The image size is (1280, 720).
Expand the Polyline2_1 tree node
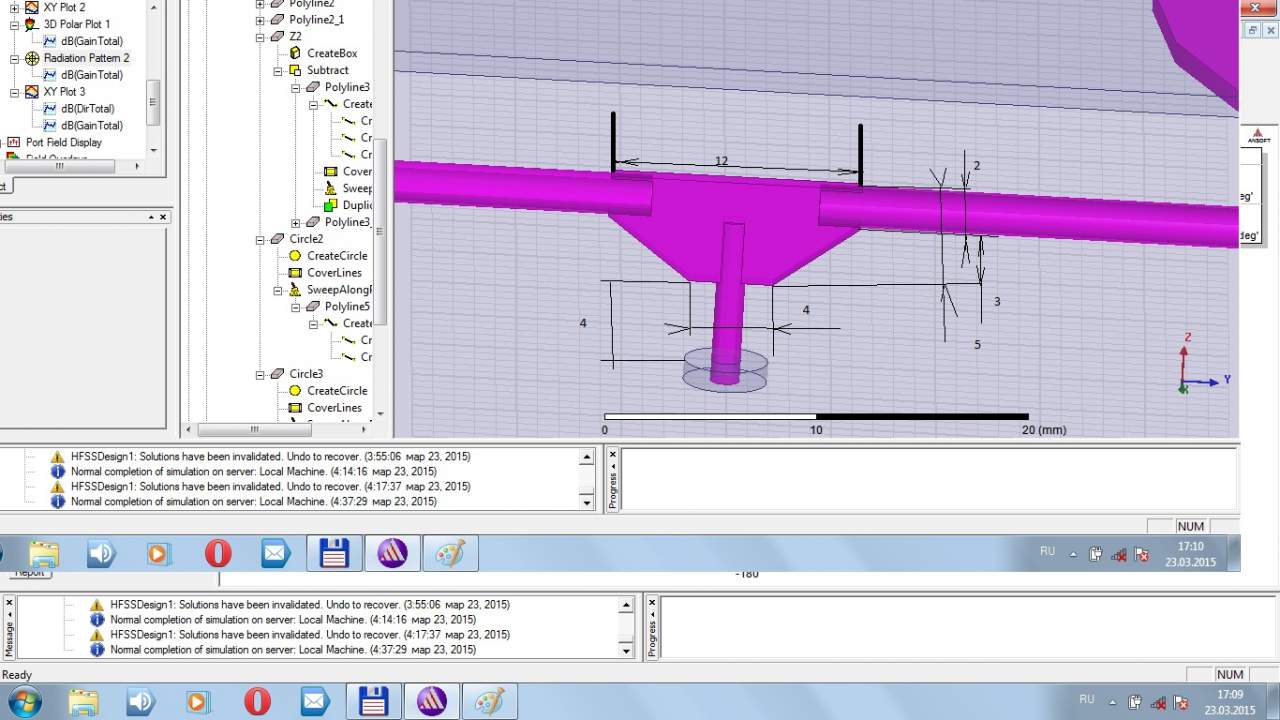pos(261,20)
